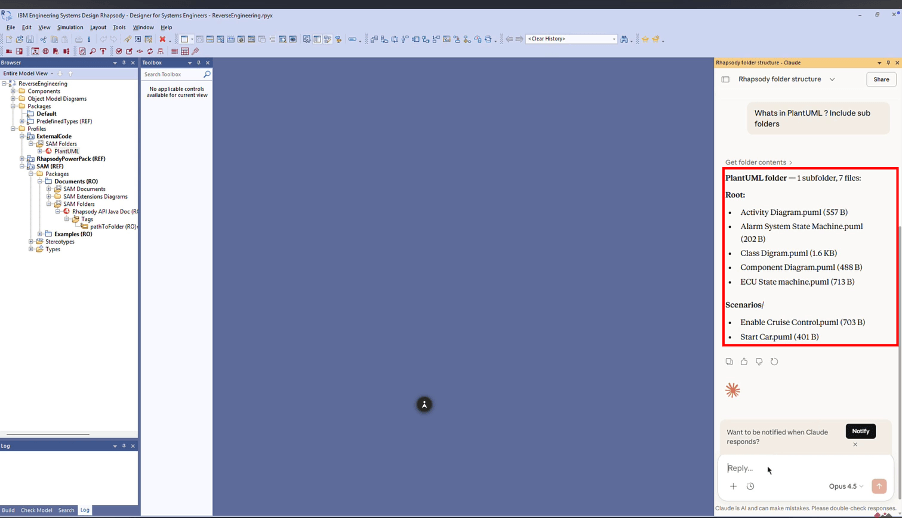Click the red X delete icon
Viewport: 902px width, 518px height.
(x=162, y=39)
